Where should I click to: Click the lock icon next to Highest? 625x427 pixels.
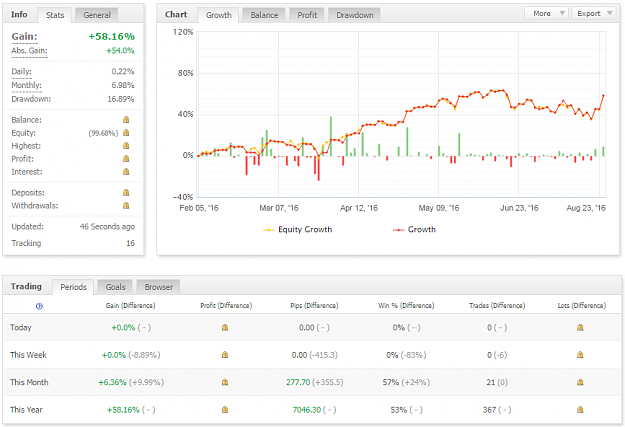pos(126,146)
